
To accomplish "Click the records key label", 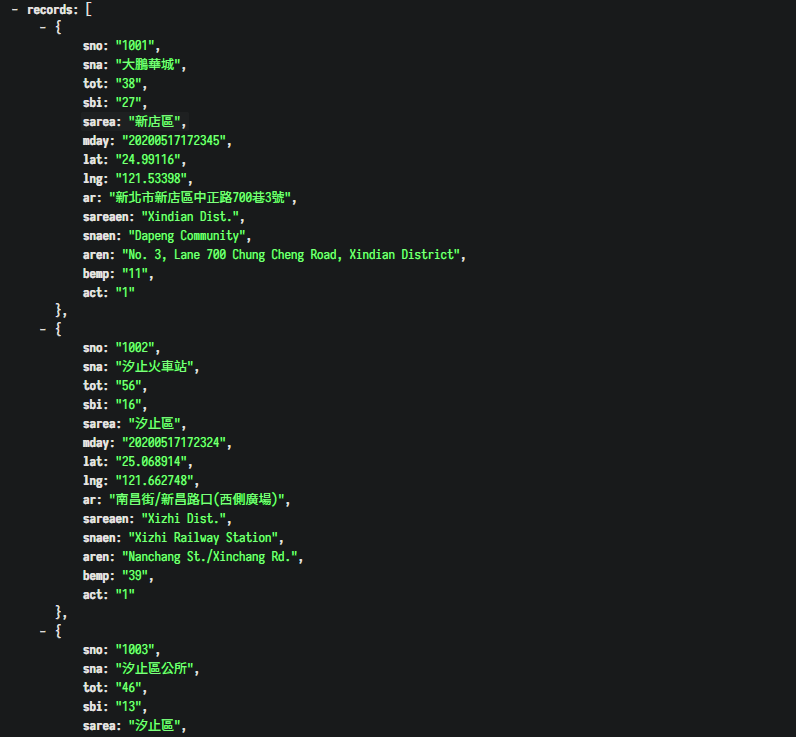I will tap(49, 10).
